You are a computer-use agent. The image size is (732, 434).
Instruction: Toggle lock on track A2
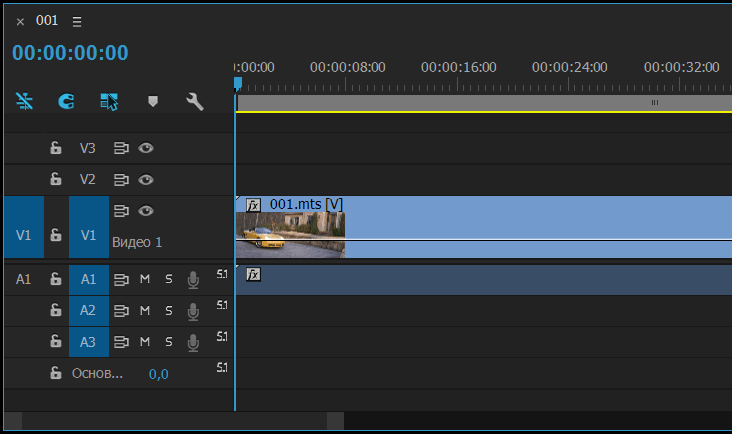tap(56, 310)
